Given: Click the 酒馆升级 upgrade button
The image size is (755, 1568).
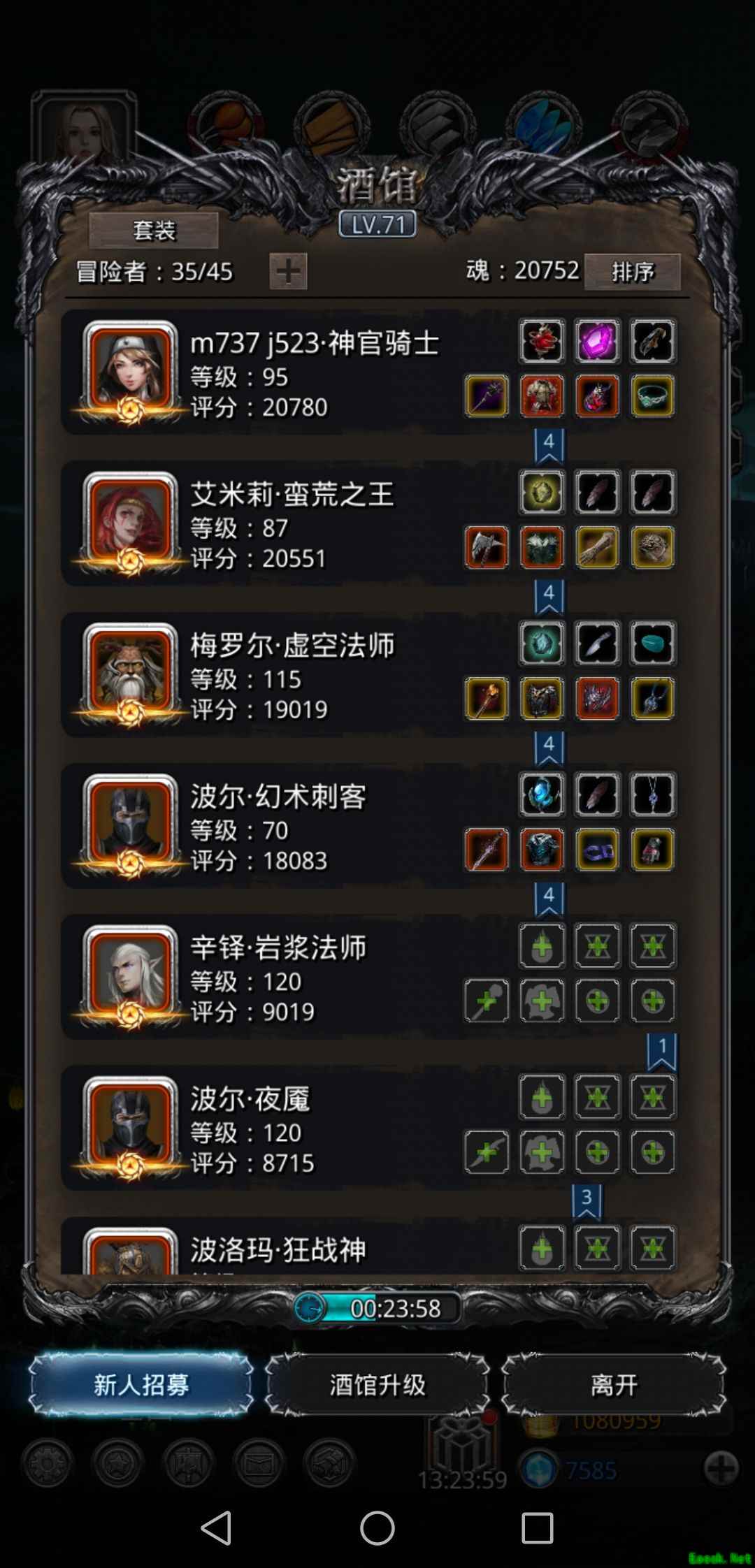Looking at the screenshot, I should click(377, 1384).
